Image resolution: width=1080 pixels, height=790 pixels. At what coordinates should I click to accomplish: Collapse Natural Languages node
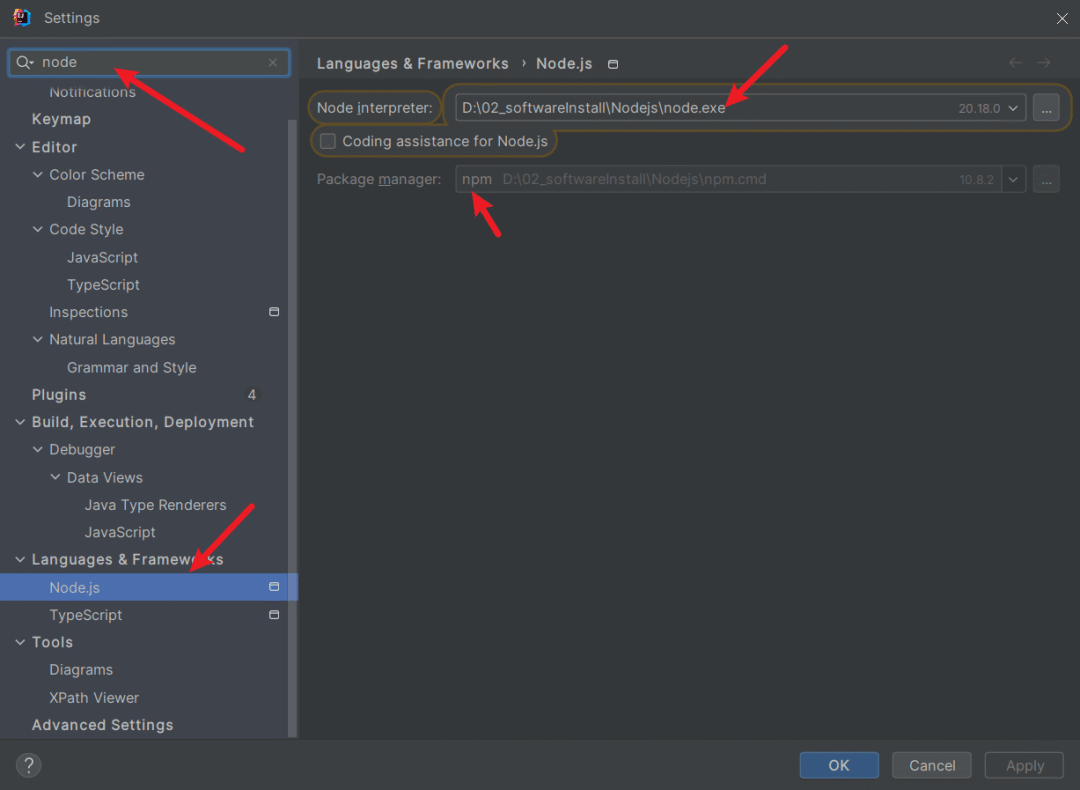click(37, 340)
